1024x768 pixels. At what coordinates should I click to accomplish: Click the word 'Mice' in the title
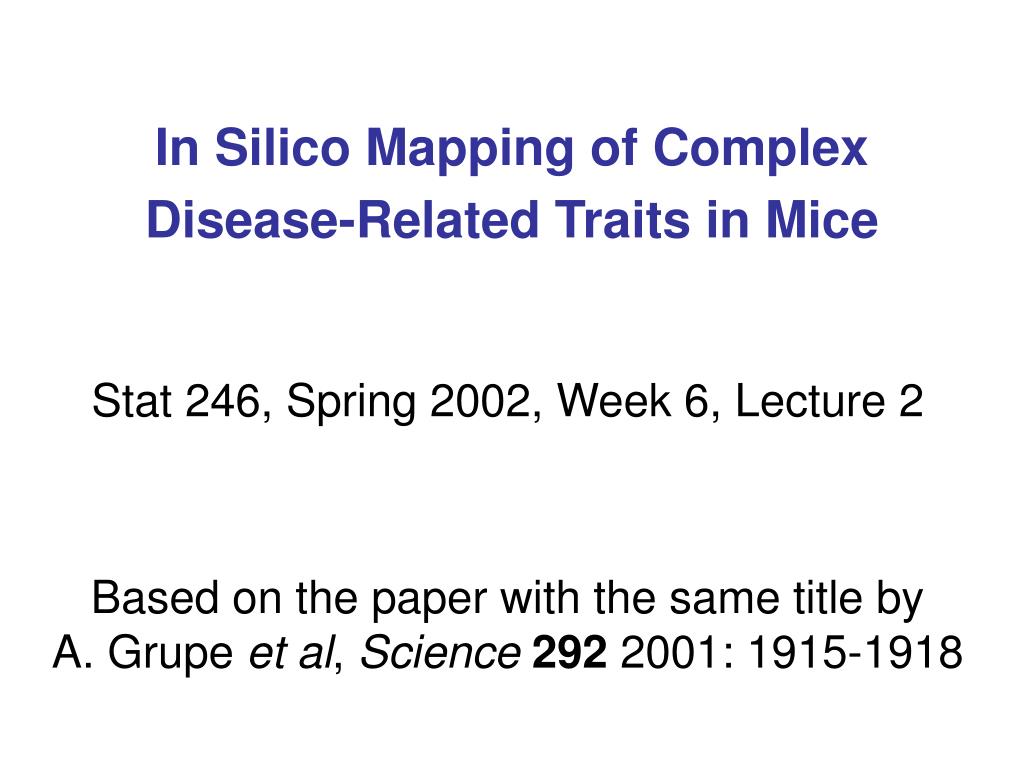[822, 219]
